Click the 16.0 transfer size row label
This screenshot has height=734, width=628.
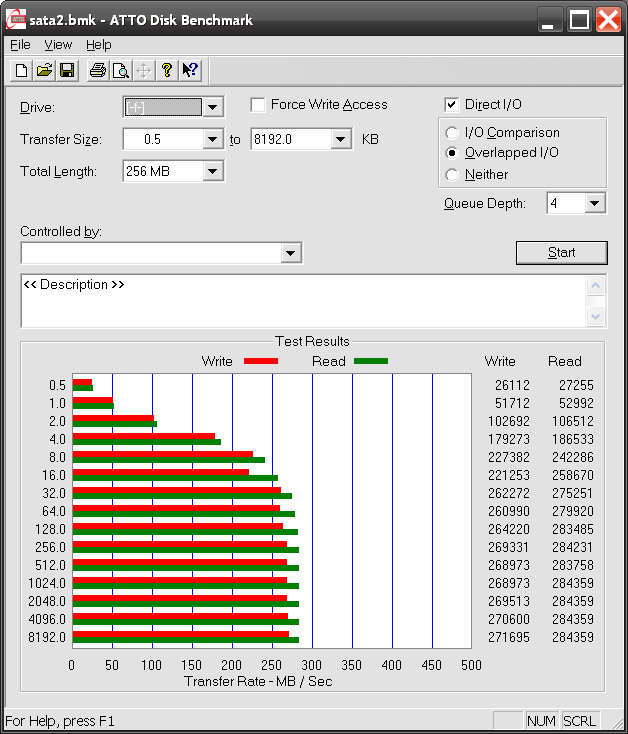point(54,475)
